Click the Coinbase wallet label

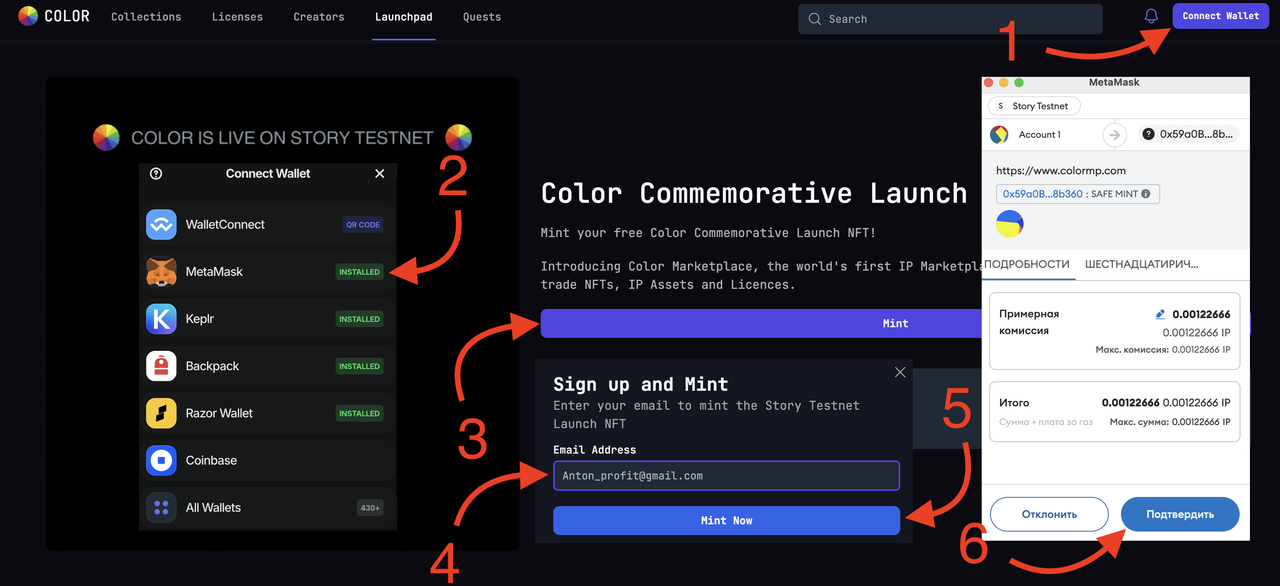click(211, 460)
